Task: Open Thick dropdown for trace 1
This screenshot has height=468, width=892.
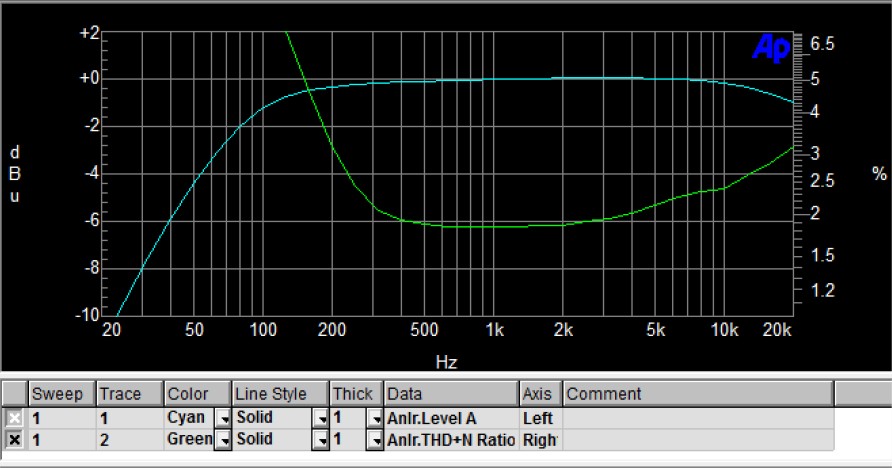Action: tap(375, 418)
